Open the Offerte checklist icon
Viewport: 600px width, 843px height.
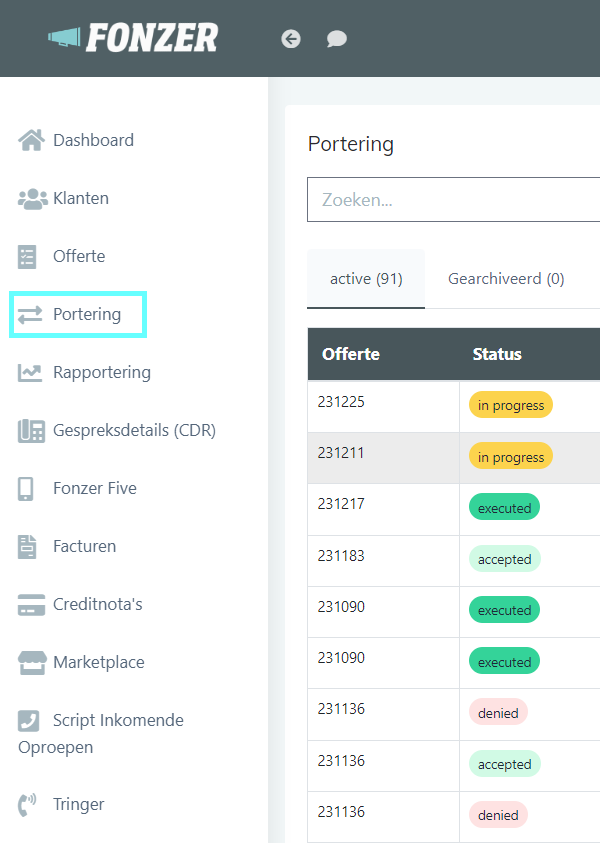(27, 256)
